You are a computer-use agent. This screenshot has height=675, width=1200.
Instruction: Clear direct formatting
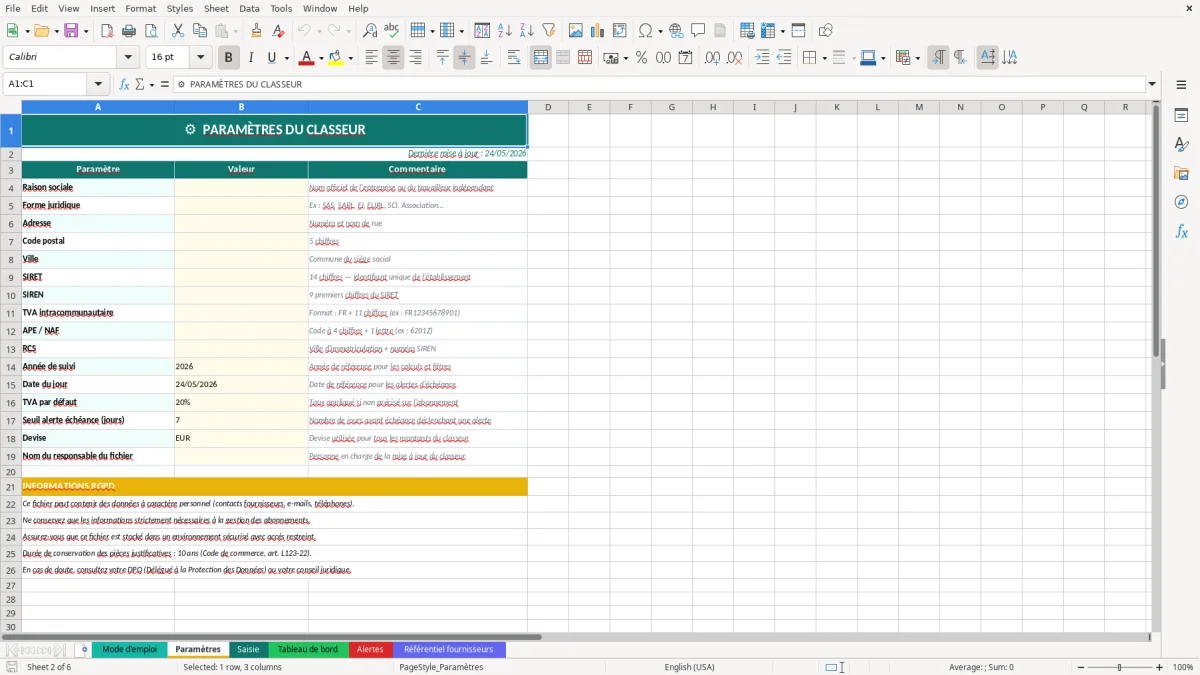278,31
